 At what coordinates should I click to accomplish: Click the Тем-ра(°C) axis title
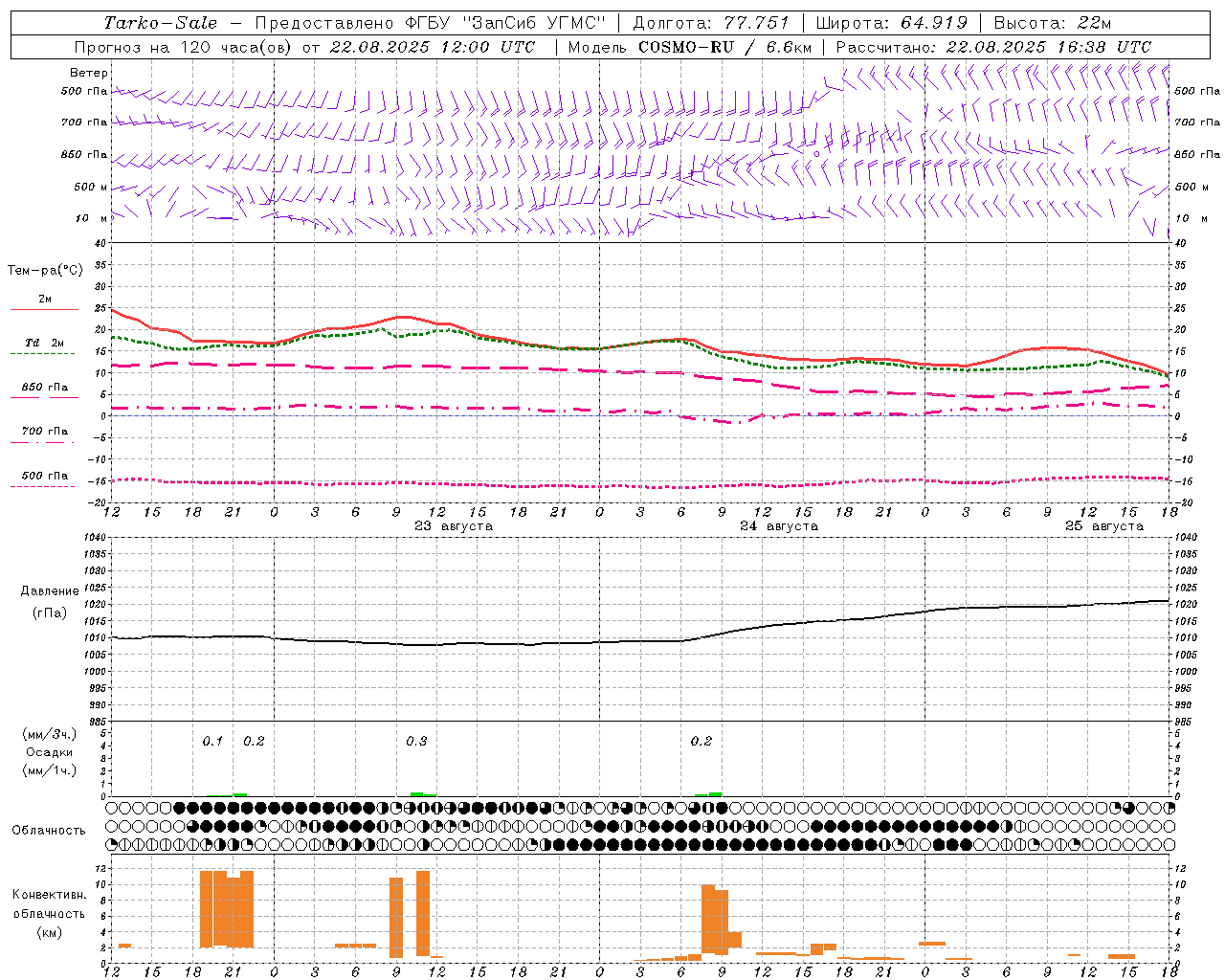tap(45, 271)
